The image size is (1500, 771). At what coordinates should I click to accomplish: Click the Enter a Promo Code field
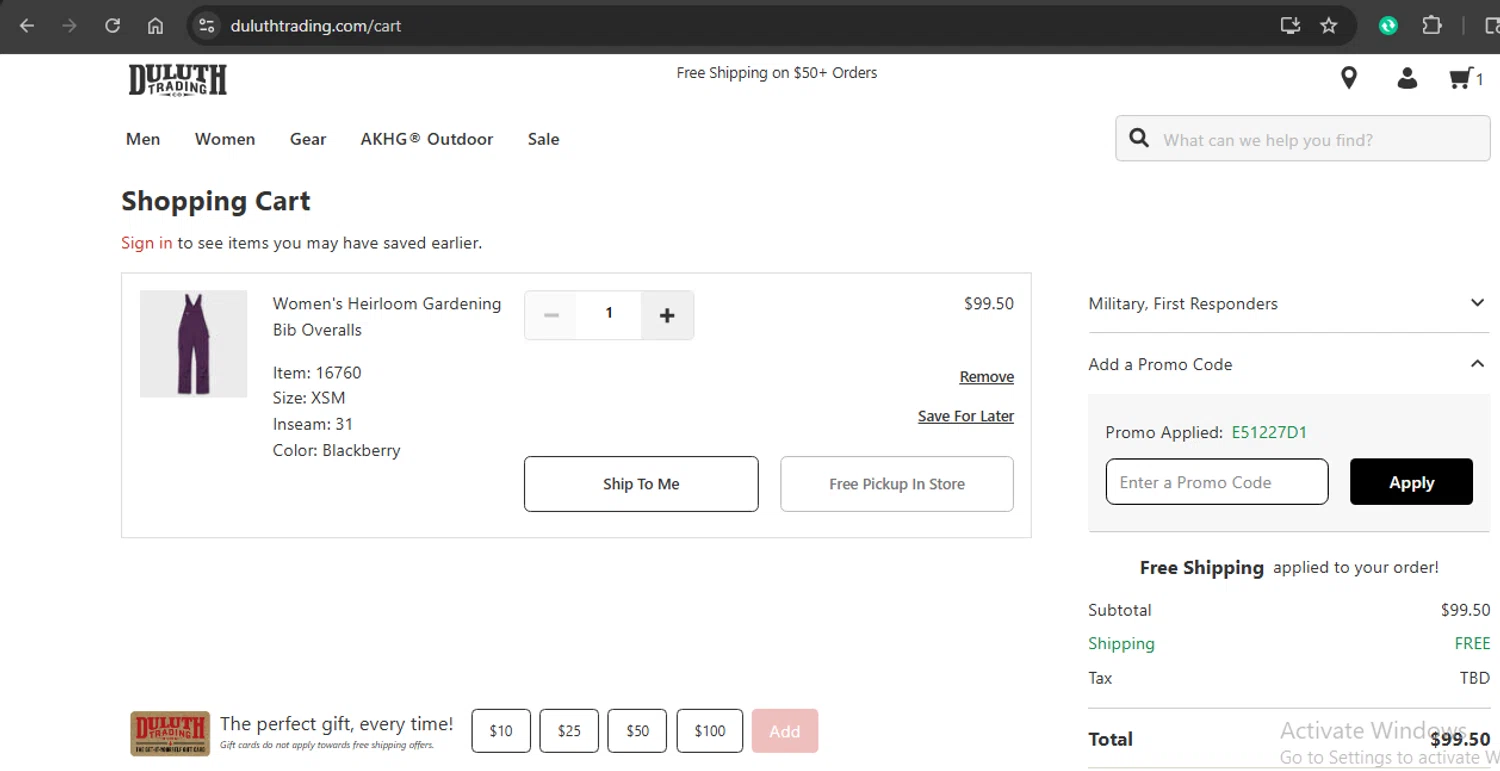(x=1216, y=482)
